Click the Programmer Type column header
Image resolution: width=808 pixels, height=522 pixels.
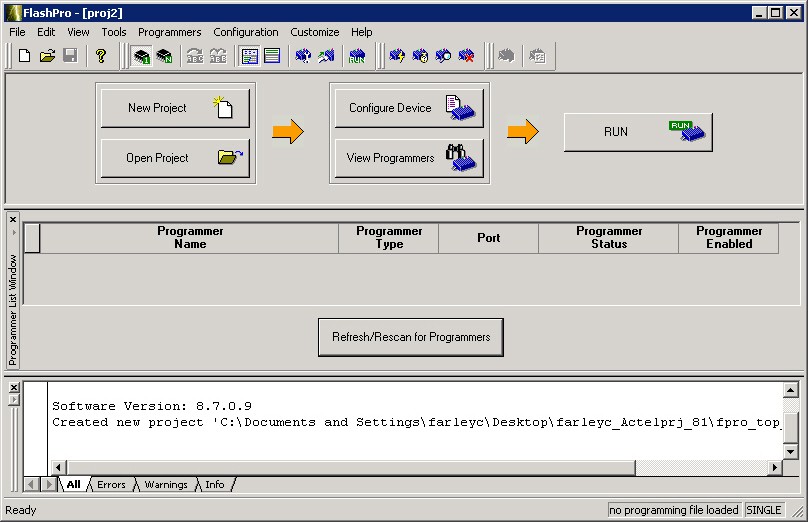pyautogui.click(x=389, y=238)
